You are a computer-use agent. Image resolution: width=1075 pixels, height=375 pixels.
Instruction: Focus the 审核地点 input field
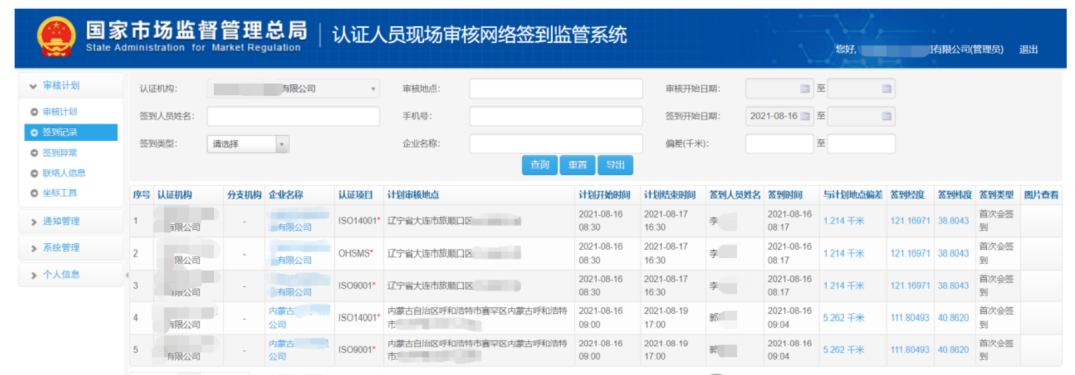point(556,88)
